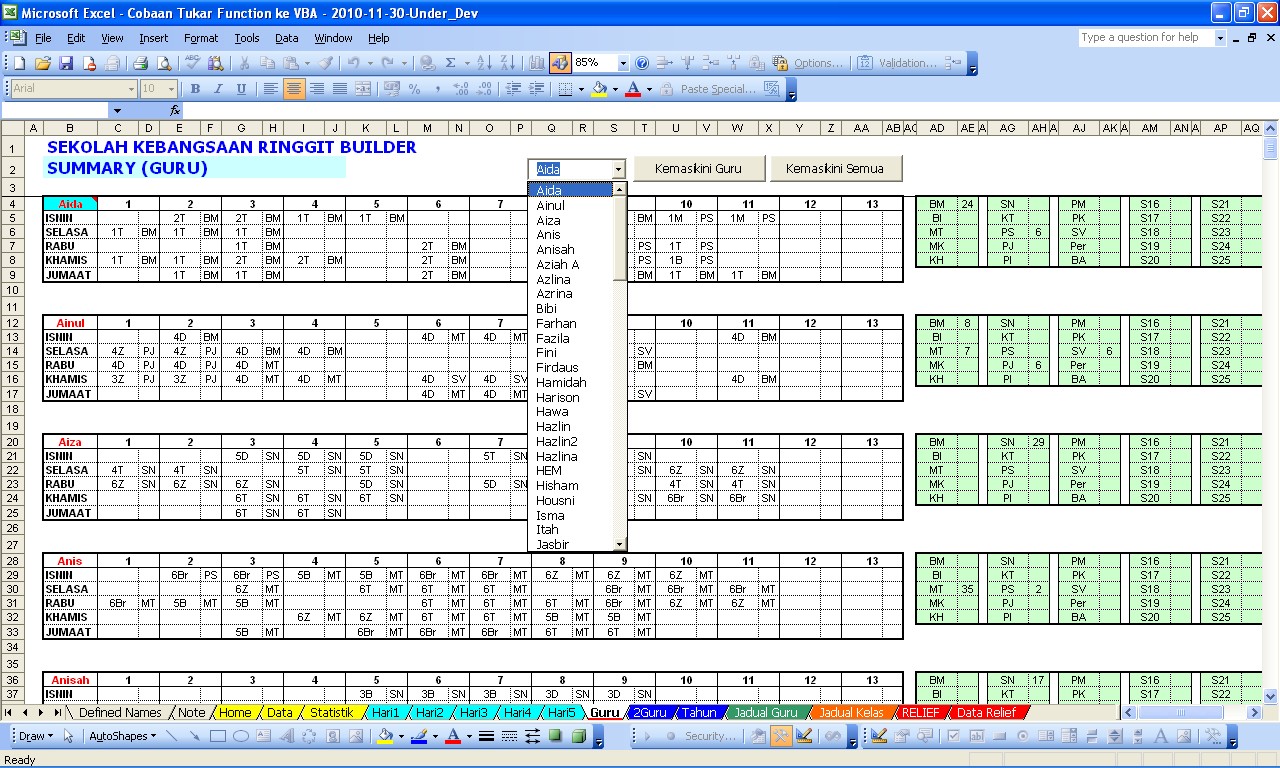
Task: Select Farhan from the teacher dropdown list
Action: [556, 323]
